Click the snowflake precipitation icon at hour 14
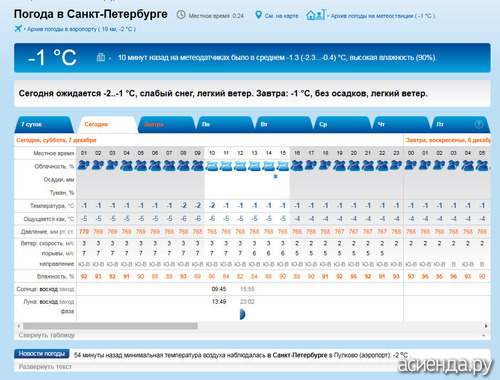 (x=275, y=177)
